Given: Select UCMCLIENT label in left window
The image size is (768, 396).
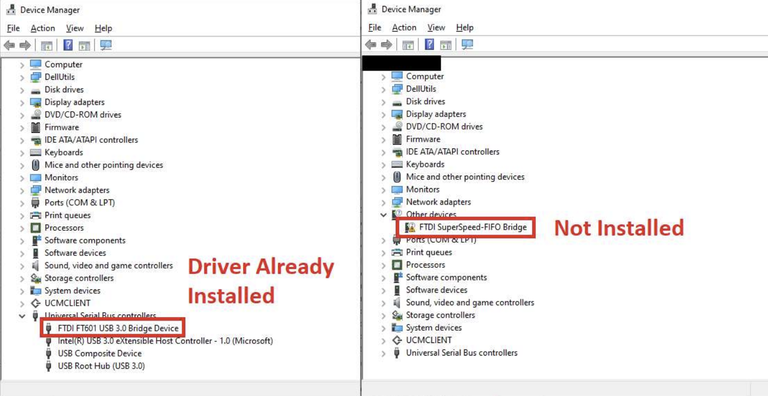Looking at the screenshot, I should pyautogui.click(x=67, y=303).
